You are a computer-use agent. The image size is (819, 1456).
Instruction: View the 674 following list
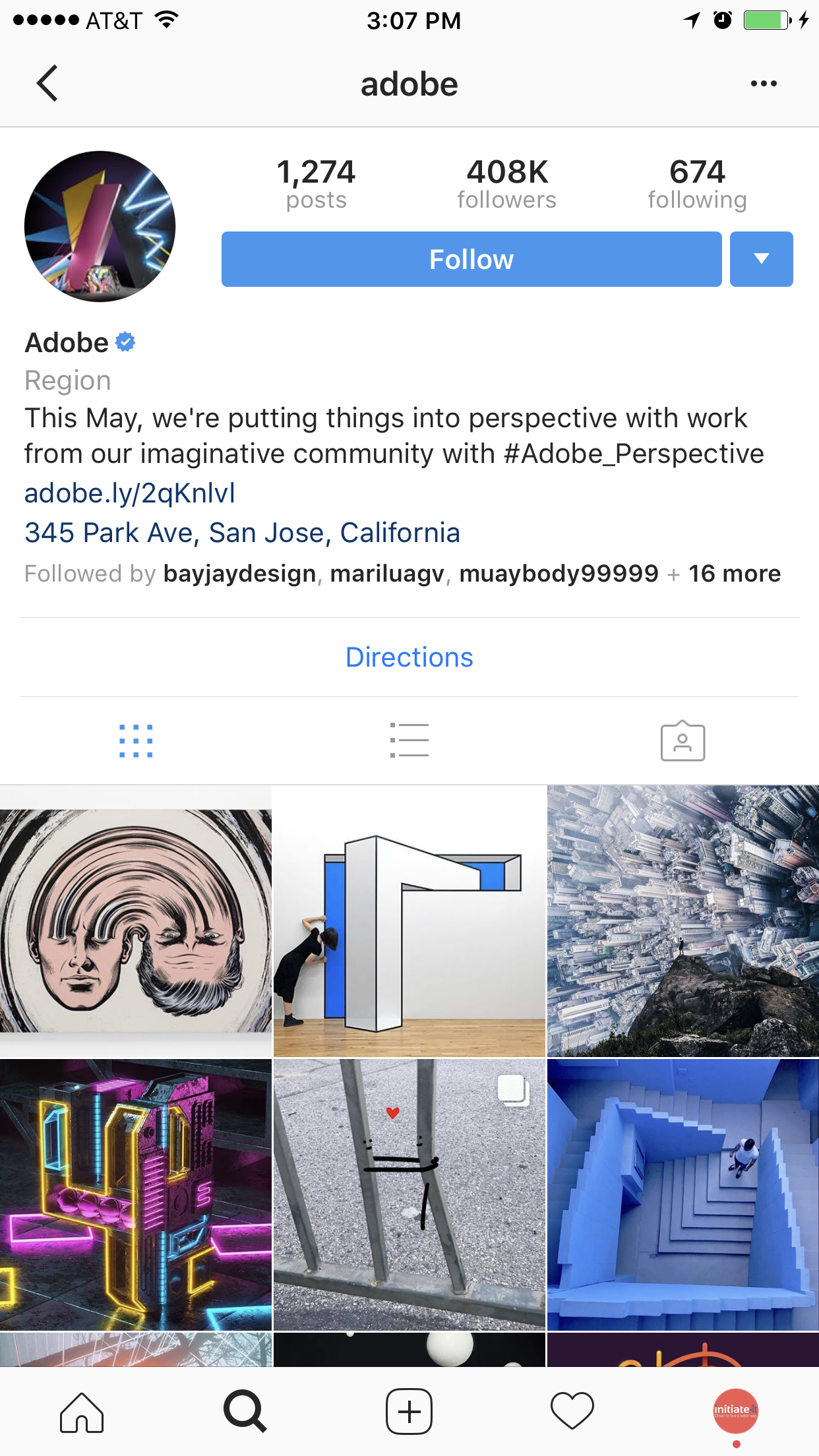pos(697,183)
